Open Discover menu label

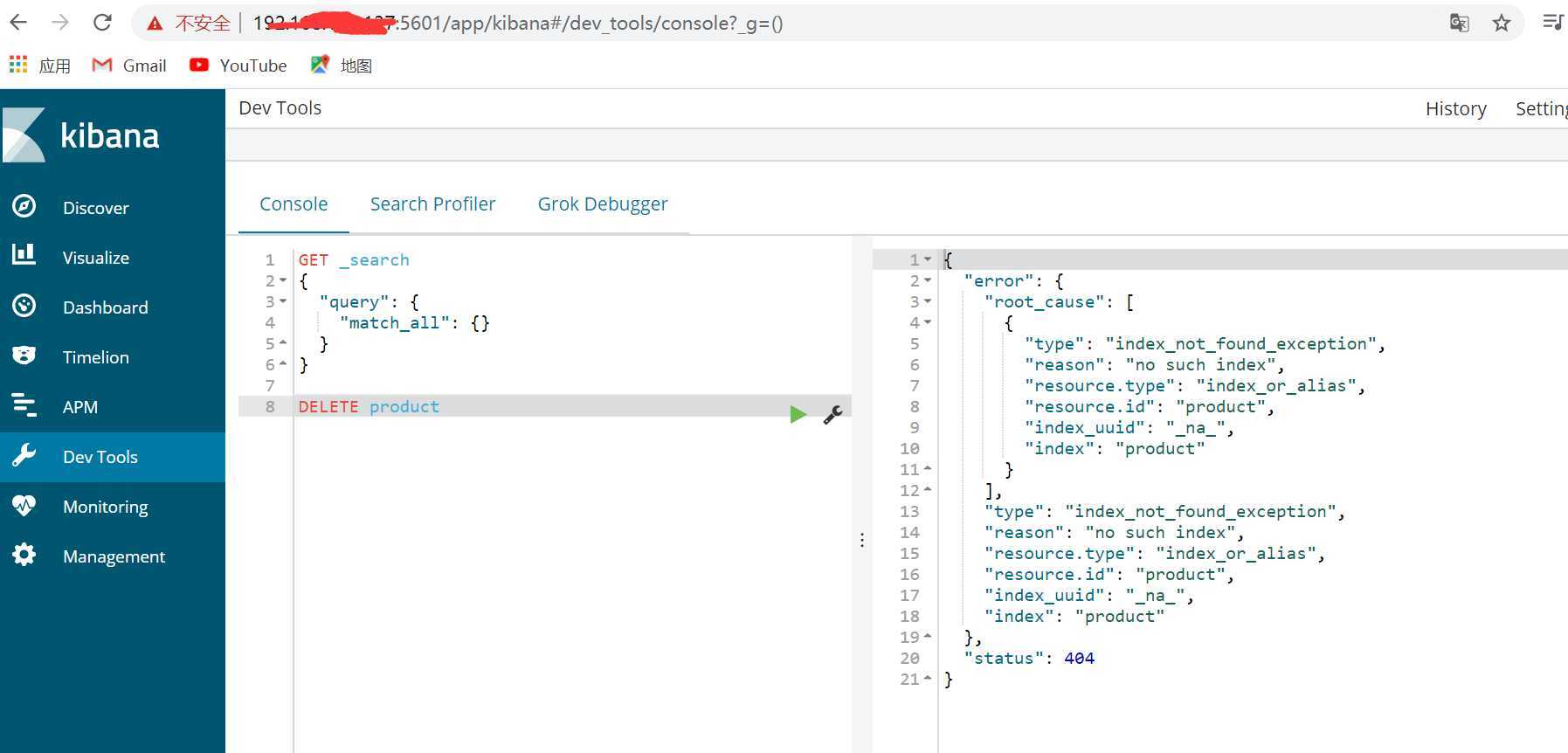95,208
